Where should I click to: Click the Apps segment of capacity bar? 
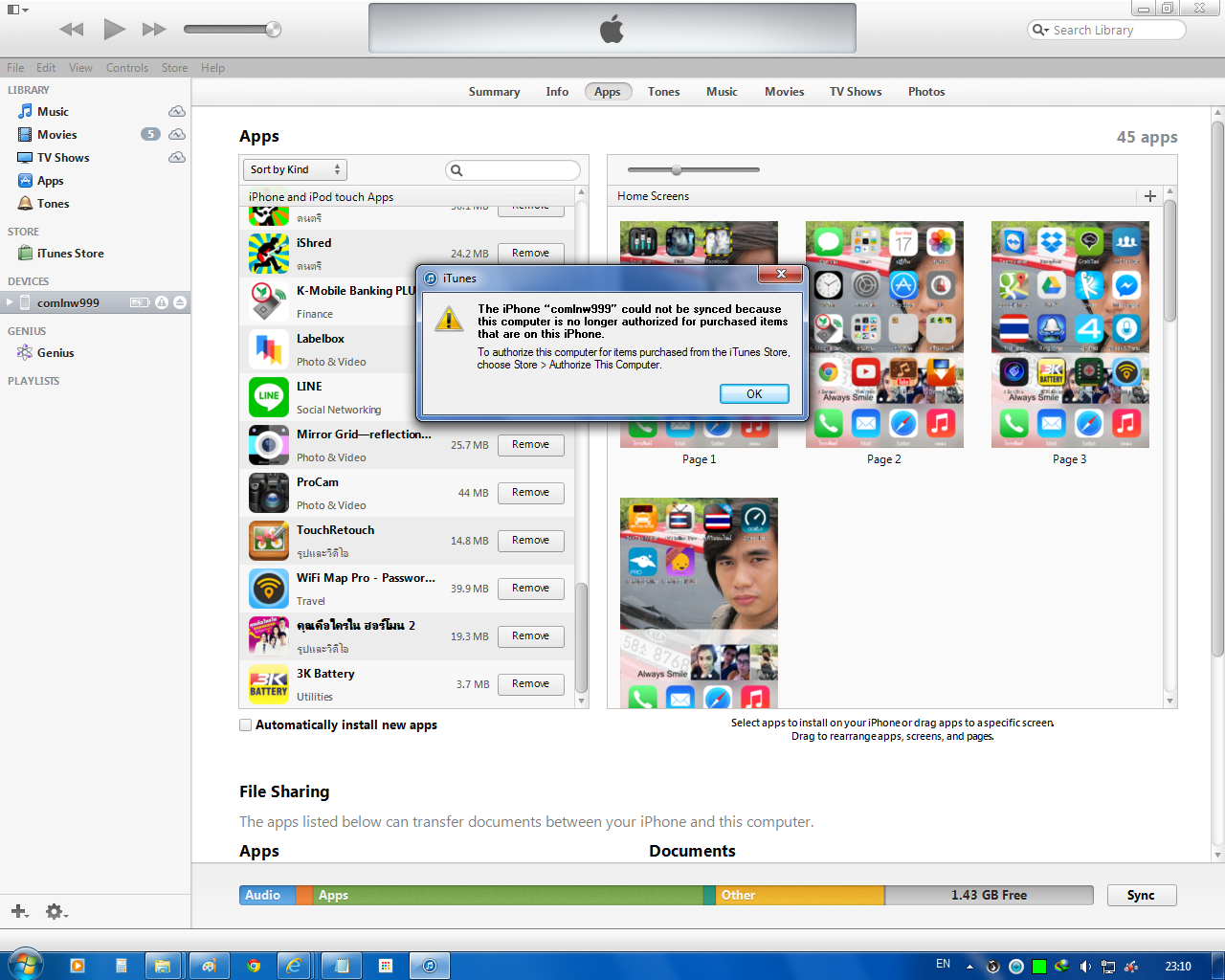click(x=507, y=895)
